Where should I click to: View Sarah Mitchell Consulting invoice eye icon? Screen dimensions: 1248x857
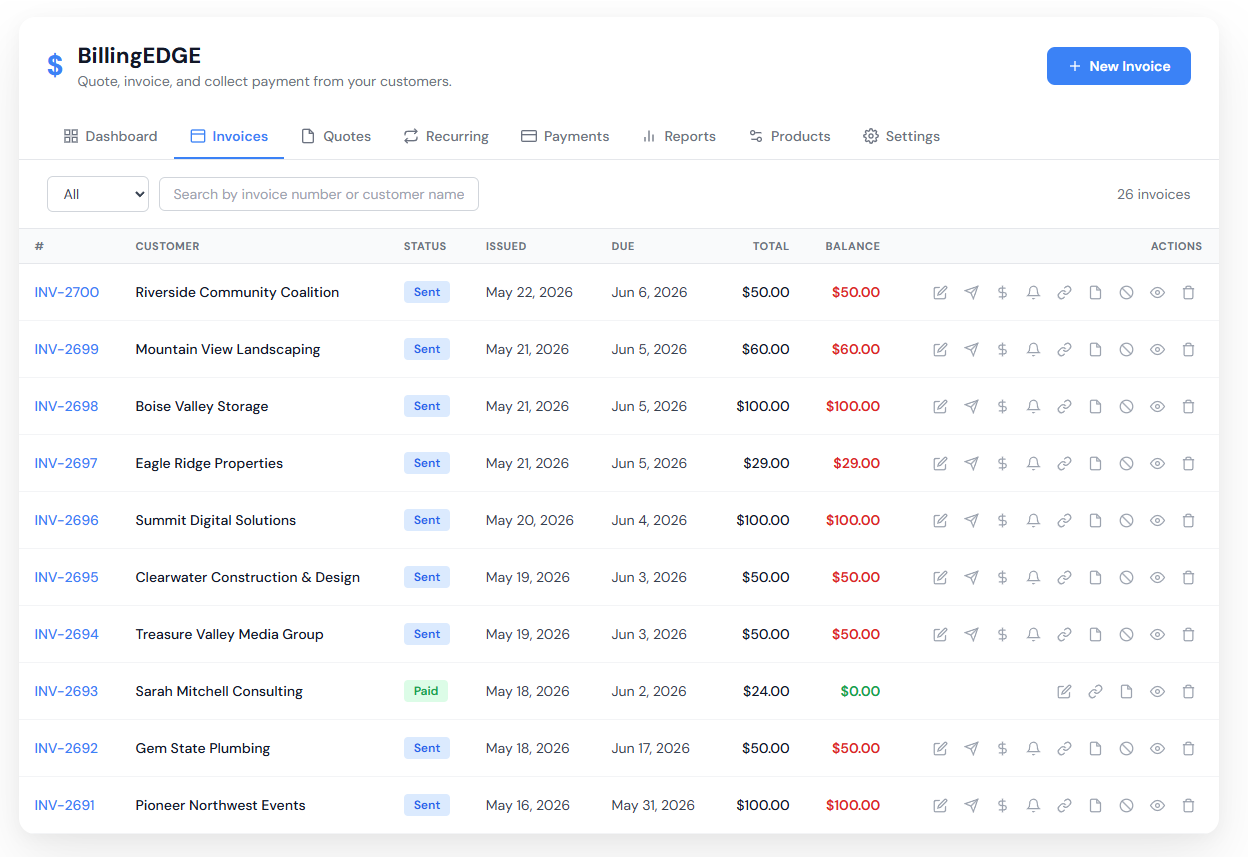(1157, 692)
